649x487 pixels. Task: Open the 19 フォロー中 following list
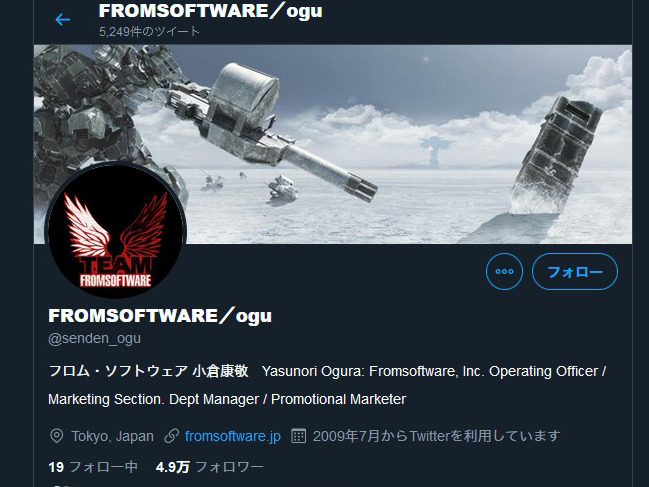click(93, 467)
